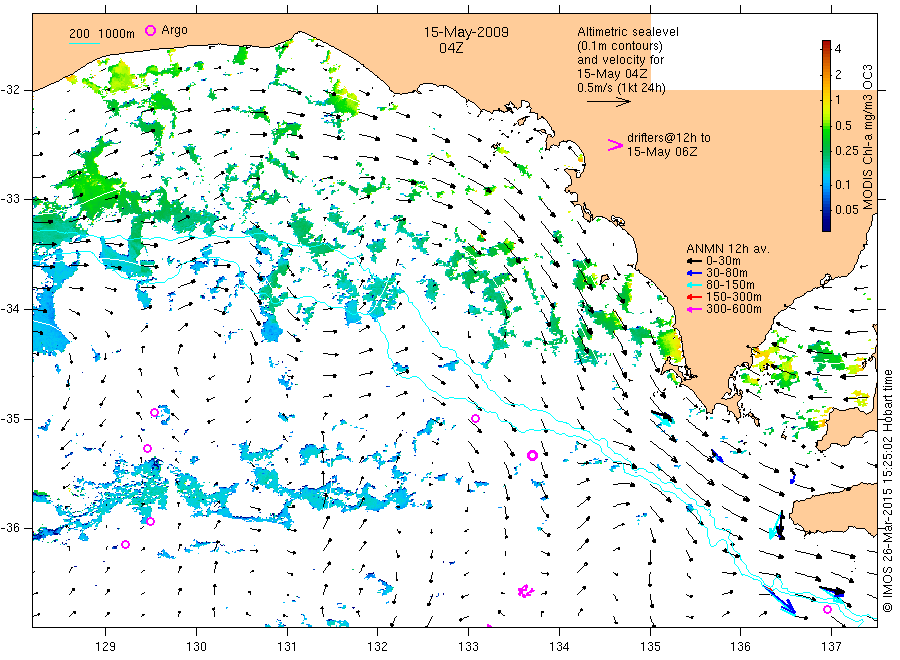Click the 150-300m depth label

pyautogui.click(x=734, y=297)
